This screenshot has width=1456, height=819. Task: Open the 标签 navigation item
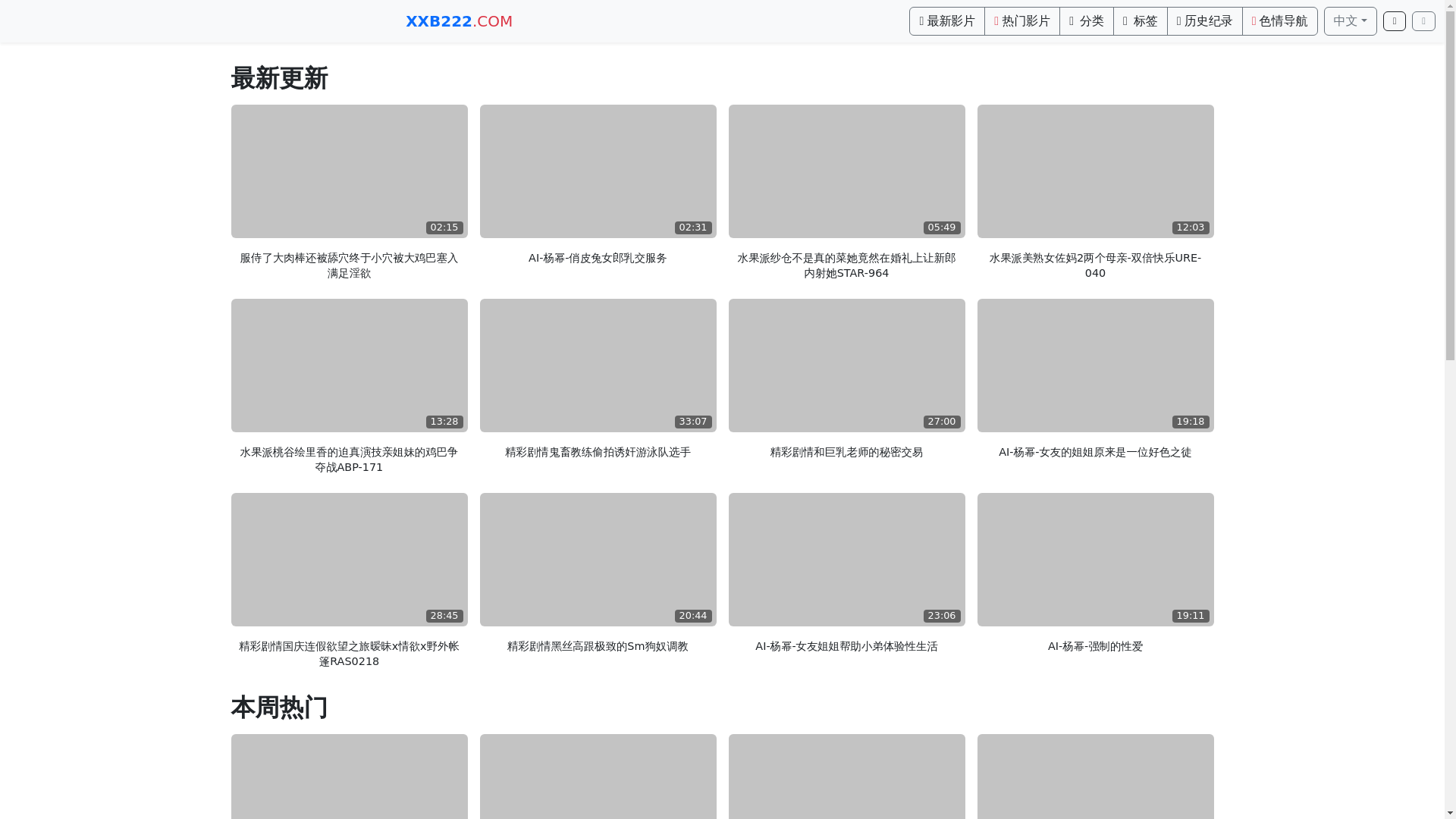(1141, 21)
